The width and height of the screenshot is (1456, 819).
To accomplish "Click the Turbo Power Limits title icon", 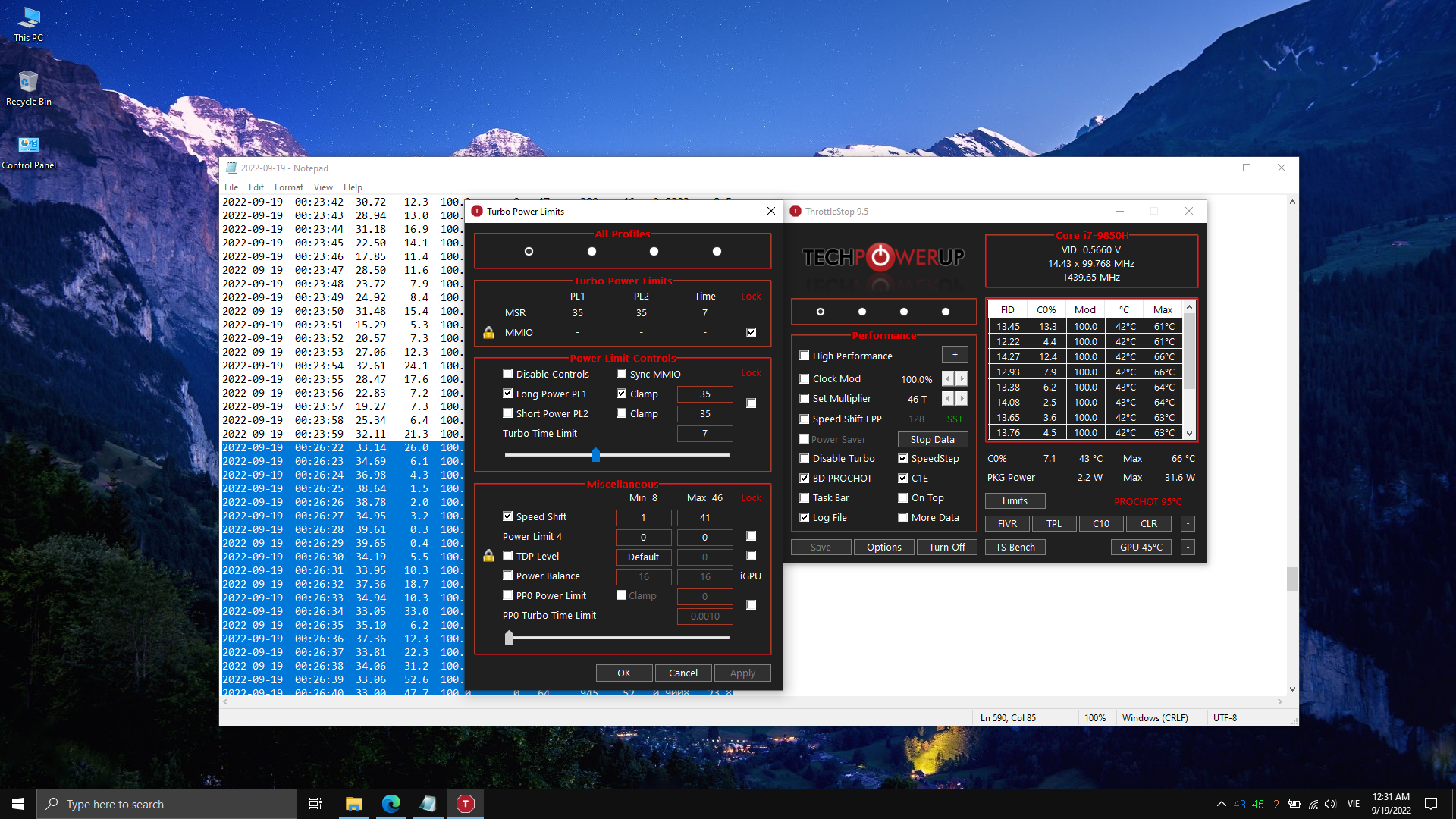I will click(477, 212).
